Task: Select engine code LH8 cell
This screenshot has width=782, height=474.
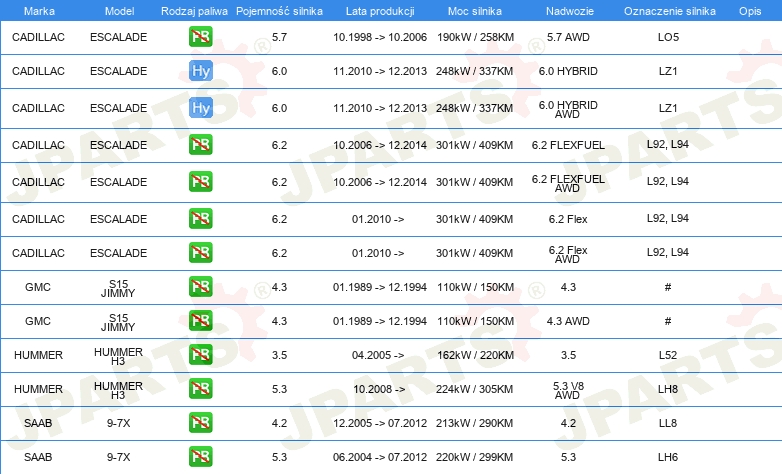Action: tap(668, 389)
